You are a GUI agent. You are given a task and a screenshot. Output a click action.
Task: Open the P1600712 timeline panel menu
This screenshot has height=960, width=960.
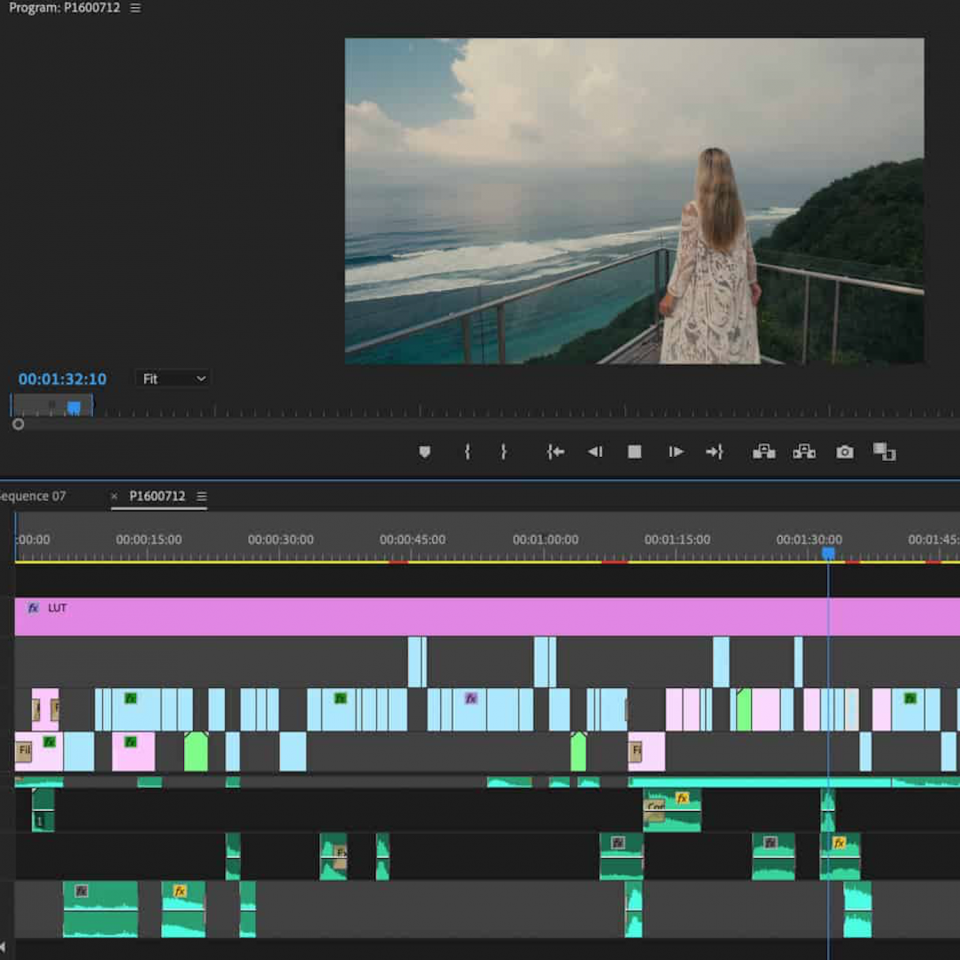click(x=201, y=496)
